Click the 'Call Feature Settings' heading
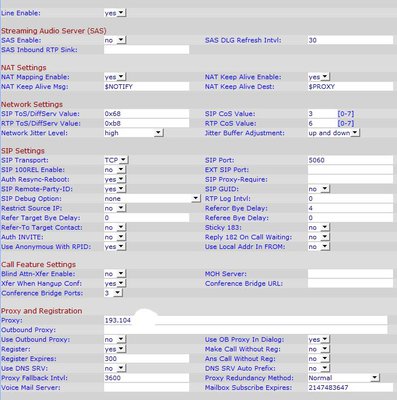 tap(38, 265)
